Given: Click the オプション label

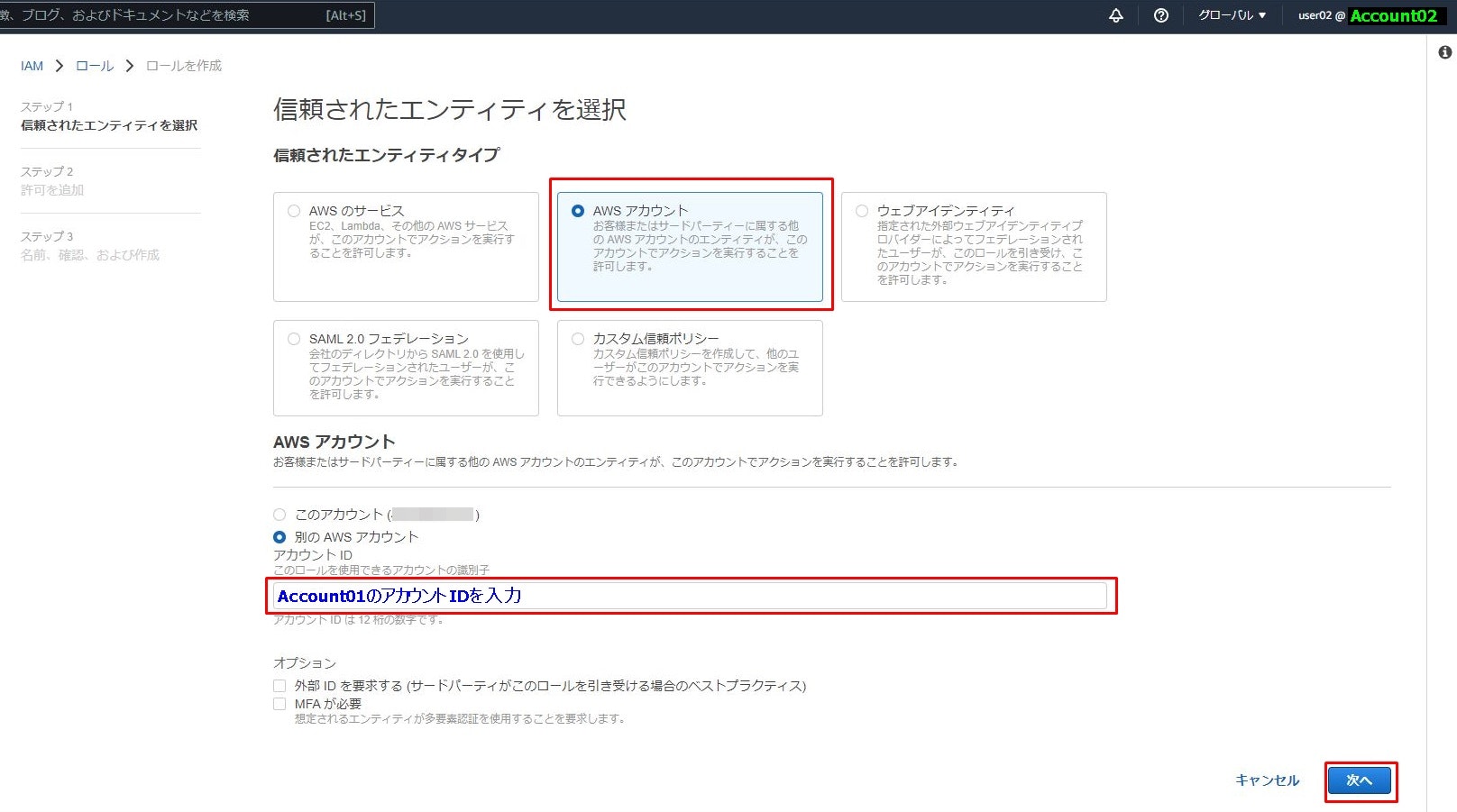Looking at the screenshot, I should pos(305,663).
